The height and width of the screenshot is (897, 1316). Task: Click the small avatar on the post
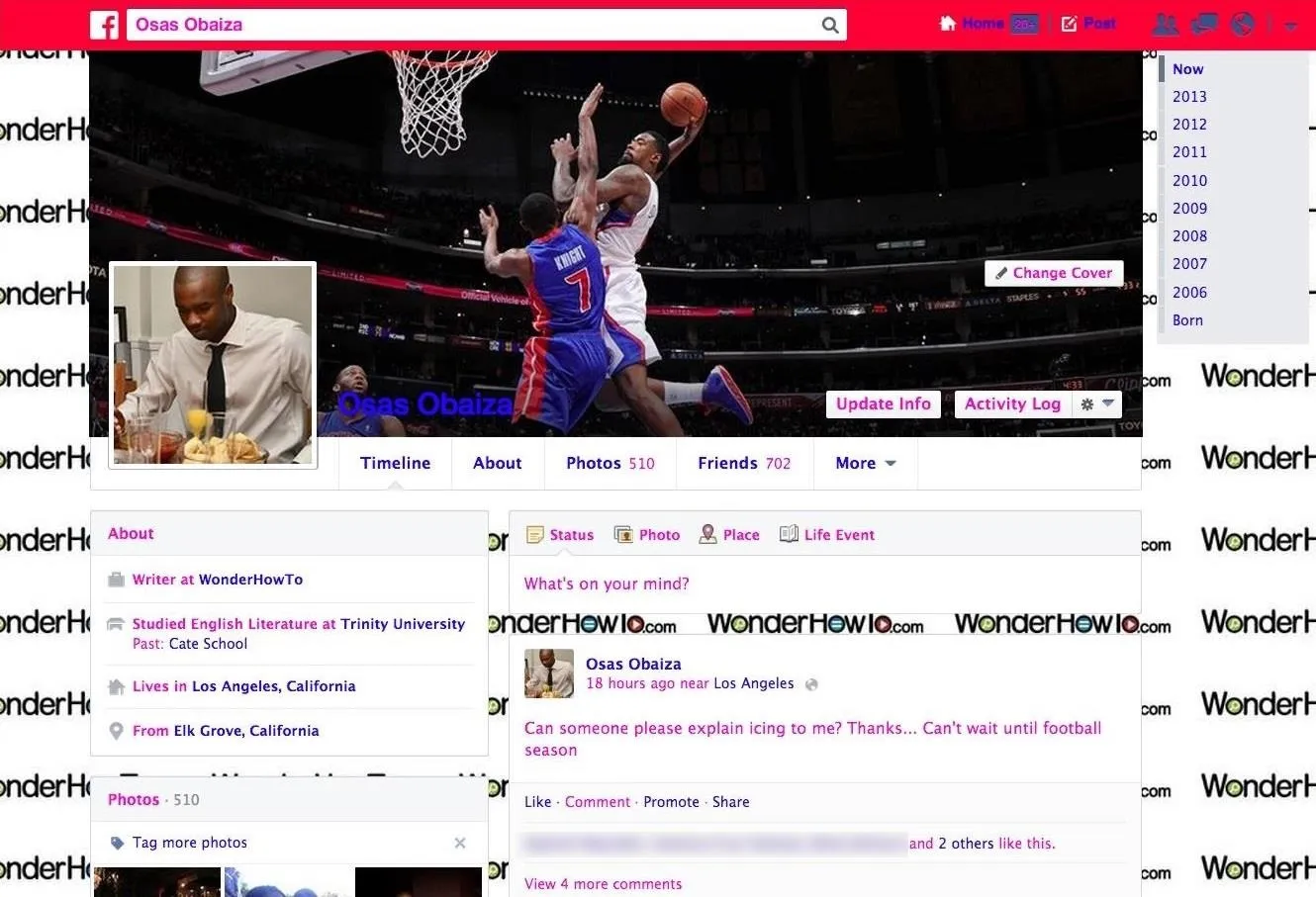click(x=549, y=673)
